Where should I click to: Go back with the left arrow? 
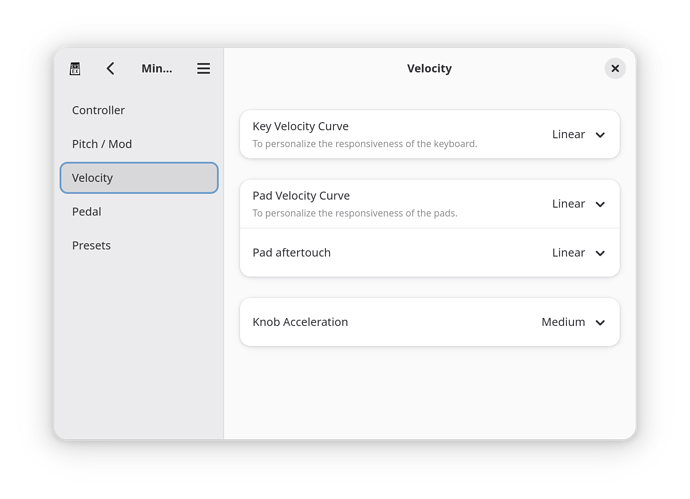(110, 69)
